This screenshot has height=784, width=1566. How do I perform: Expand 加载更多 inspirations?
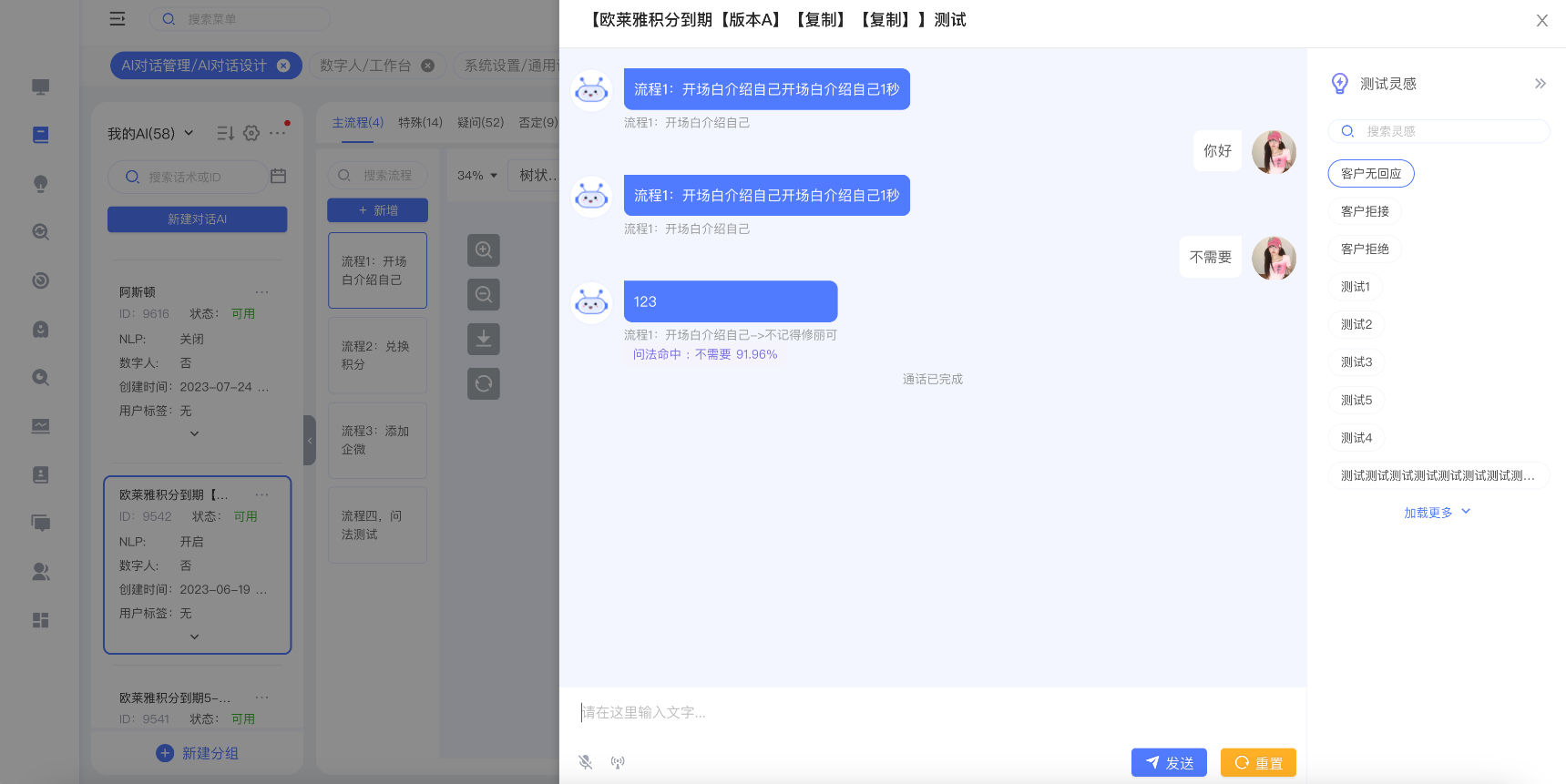click(1436, 513)
